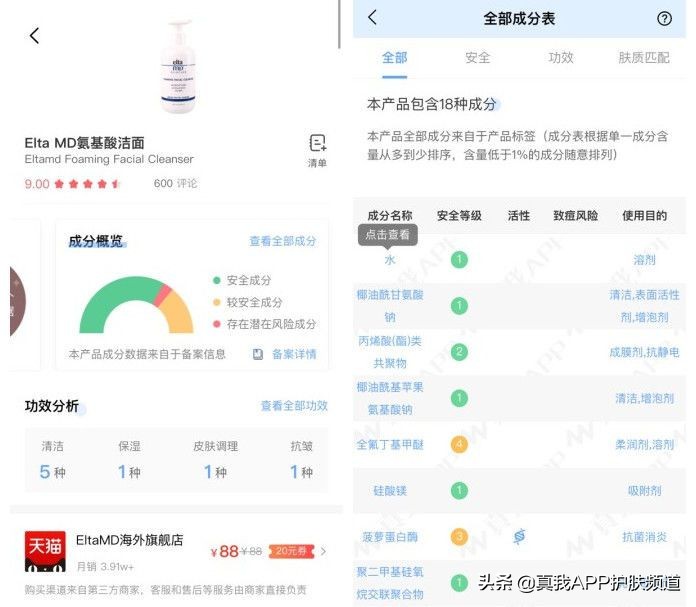Tap safety badge for 硅酸镁
The width and height of the screenshot is (696, 607).
click(459, 491)
